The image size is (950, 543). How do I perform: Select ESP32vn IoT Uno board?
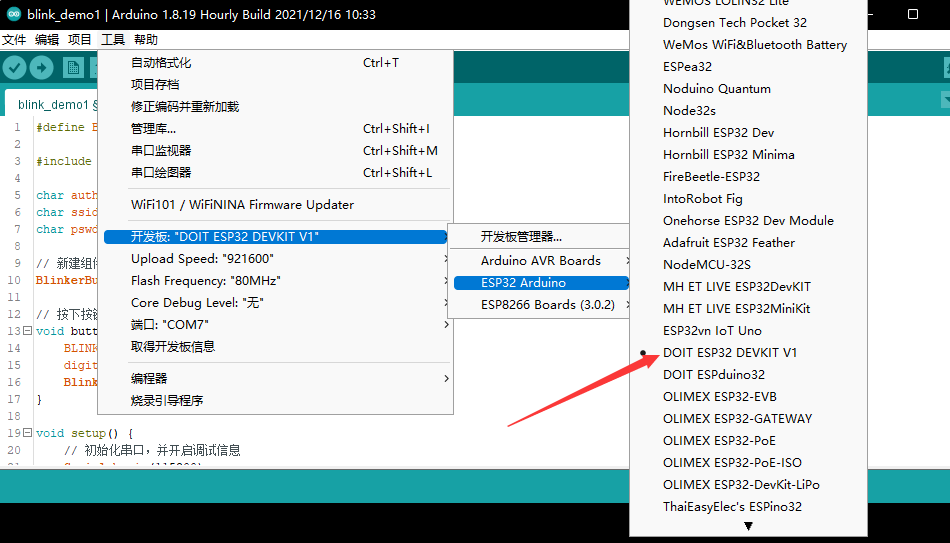point(748,331)
